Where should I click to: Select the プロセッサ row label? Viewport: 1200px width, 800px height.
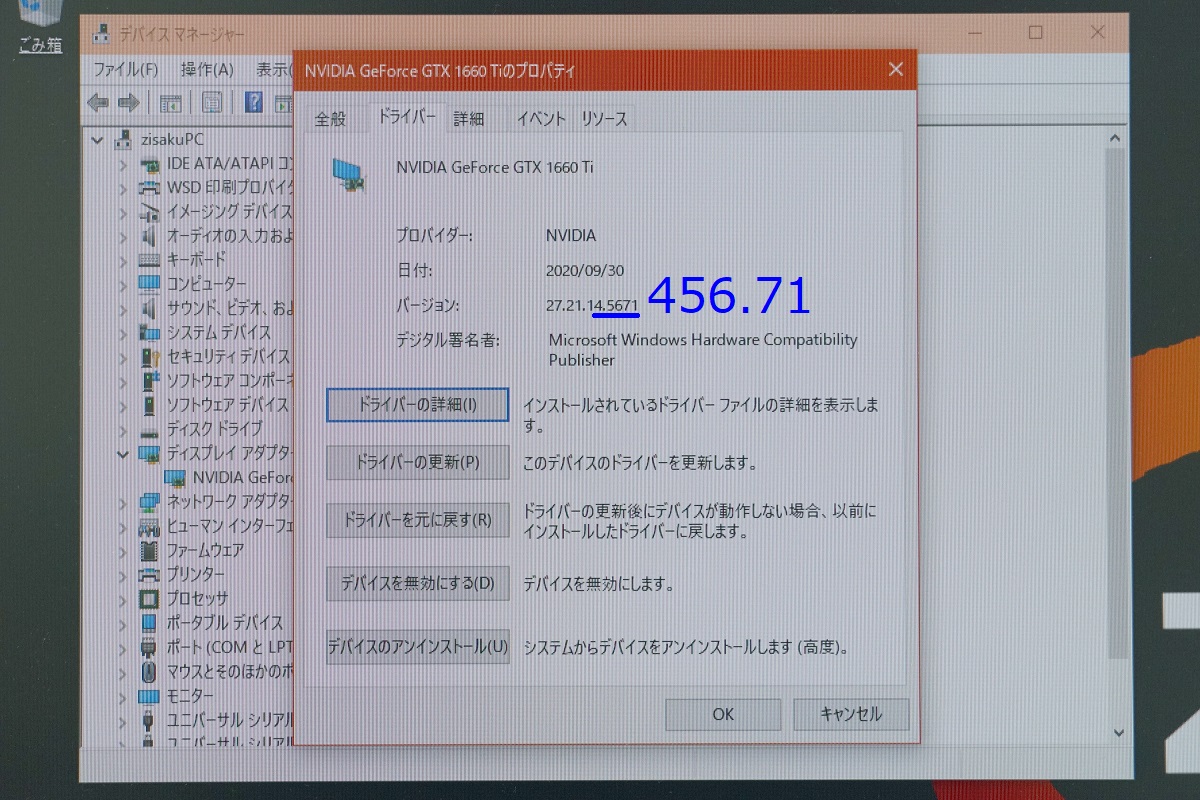point(197,598)
